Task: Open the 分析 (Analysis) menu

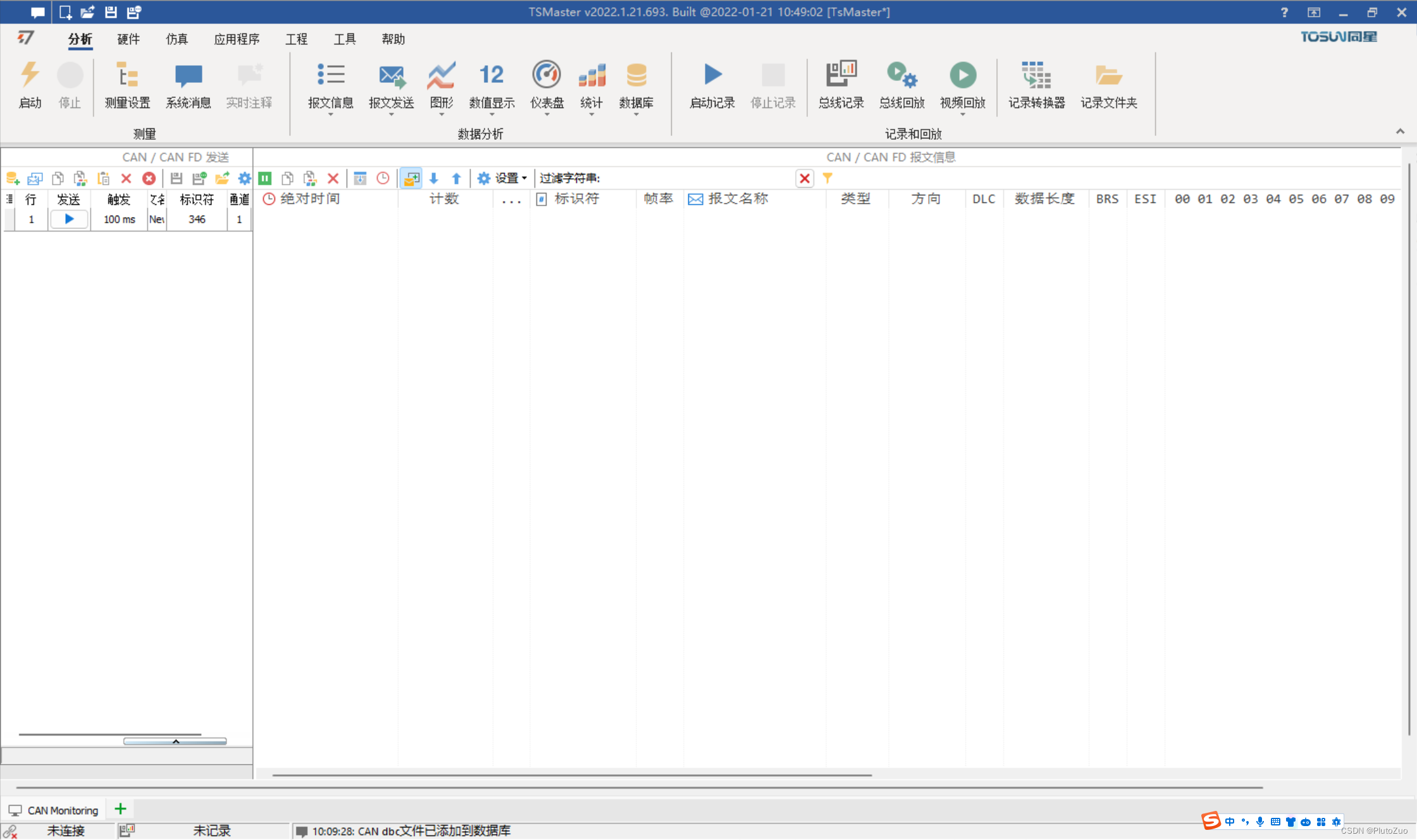Action: 79,38
